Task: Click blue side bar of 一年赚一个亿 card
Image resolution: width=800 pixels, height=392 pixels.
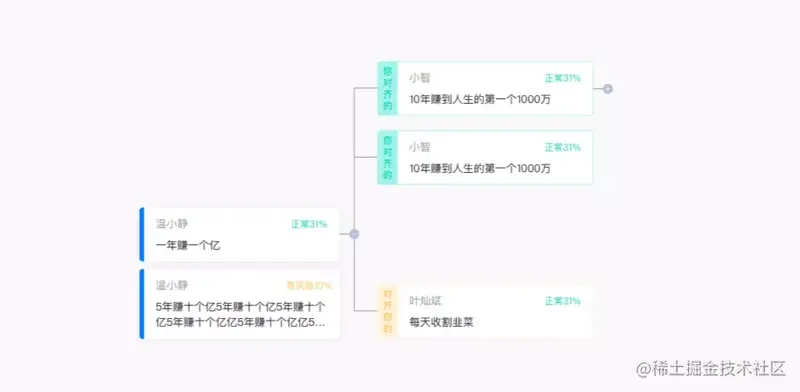Action: [142, 234]
